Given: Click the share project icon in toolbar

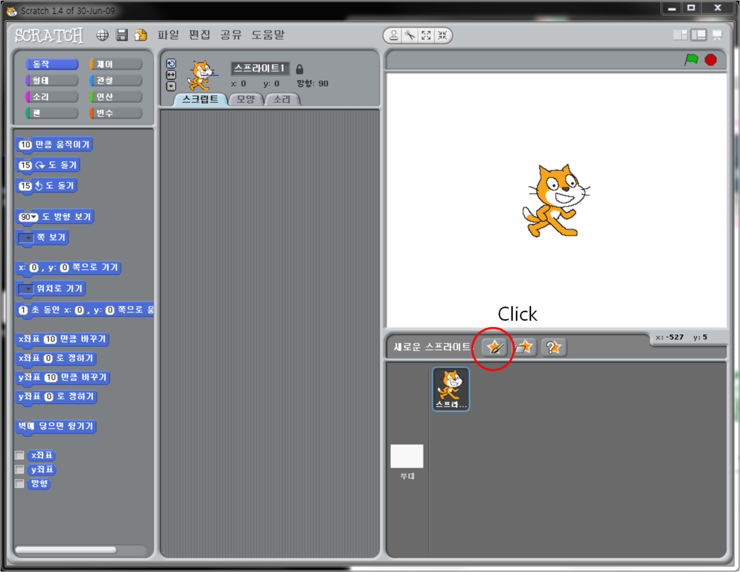Looking at the screenshot, I should point(141,35).
